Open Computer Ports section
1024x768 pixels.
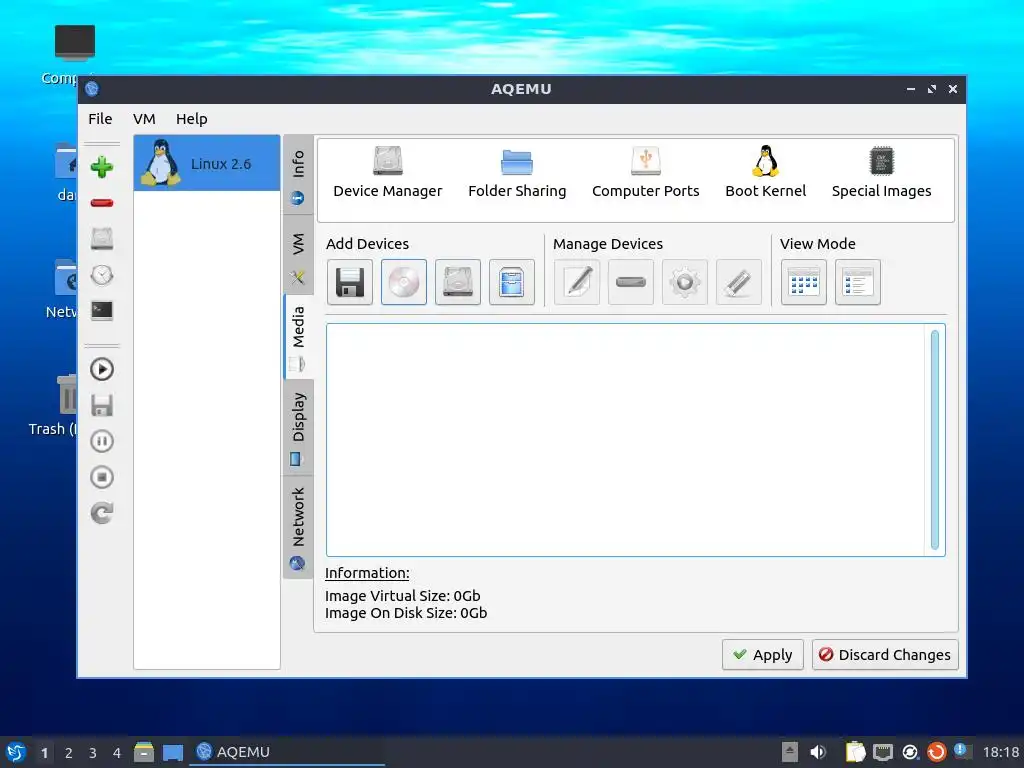(x=645, y=173)
